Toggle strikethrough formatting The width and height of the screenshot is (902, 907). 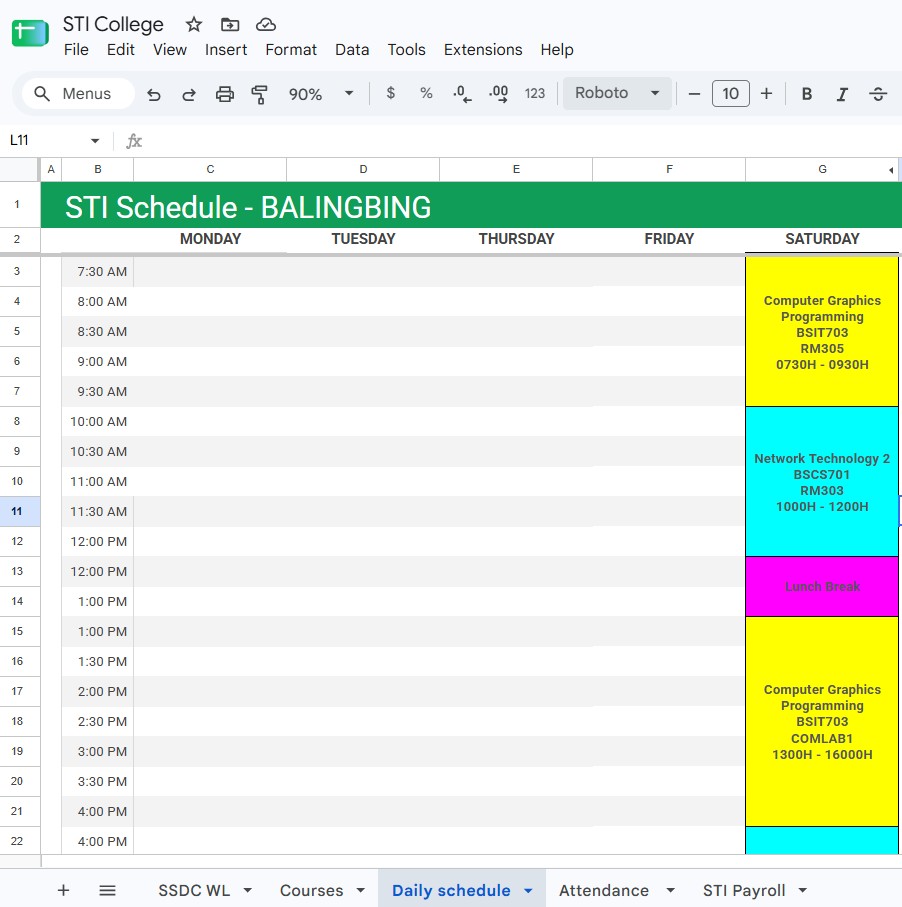(x=878, y=94)
